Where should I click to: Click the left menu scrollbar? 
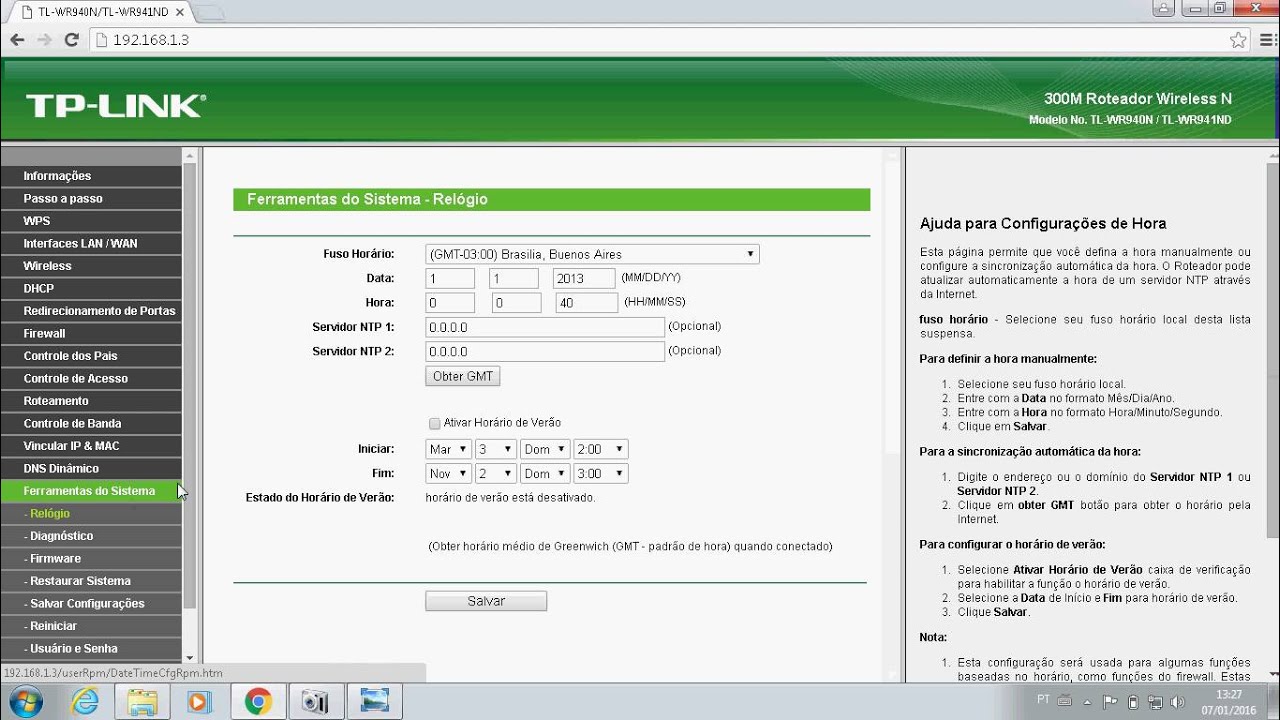pos(190,385)
